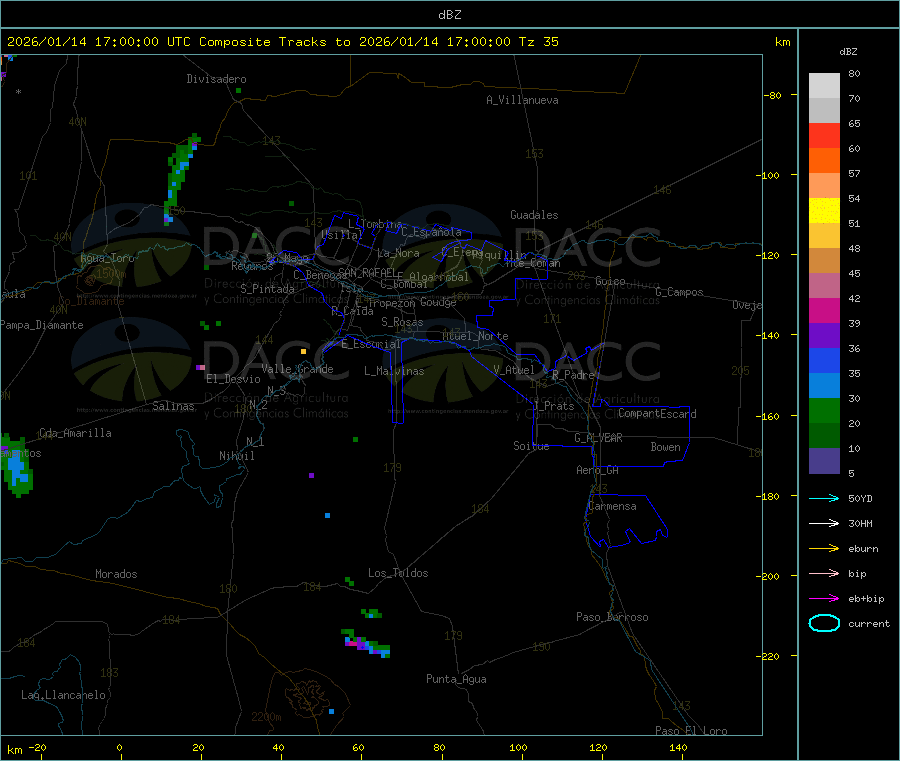Screen dimensions: 900x761
Task: Click the 65 dBZ red color swatch
Action: tap(824, 135)
